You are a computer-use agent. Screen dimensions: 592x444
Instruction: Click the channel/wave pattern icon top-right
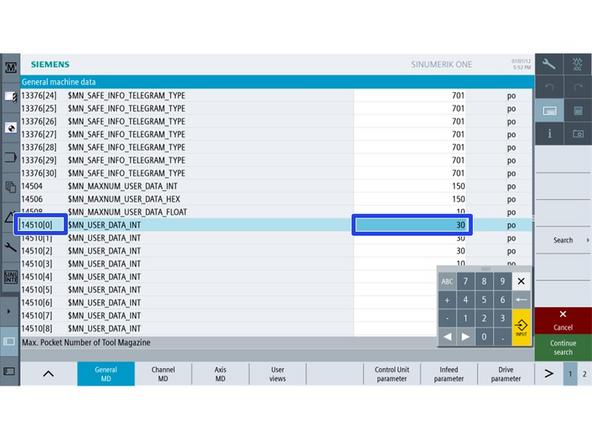click(578, 64)
